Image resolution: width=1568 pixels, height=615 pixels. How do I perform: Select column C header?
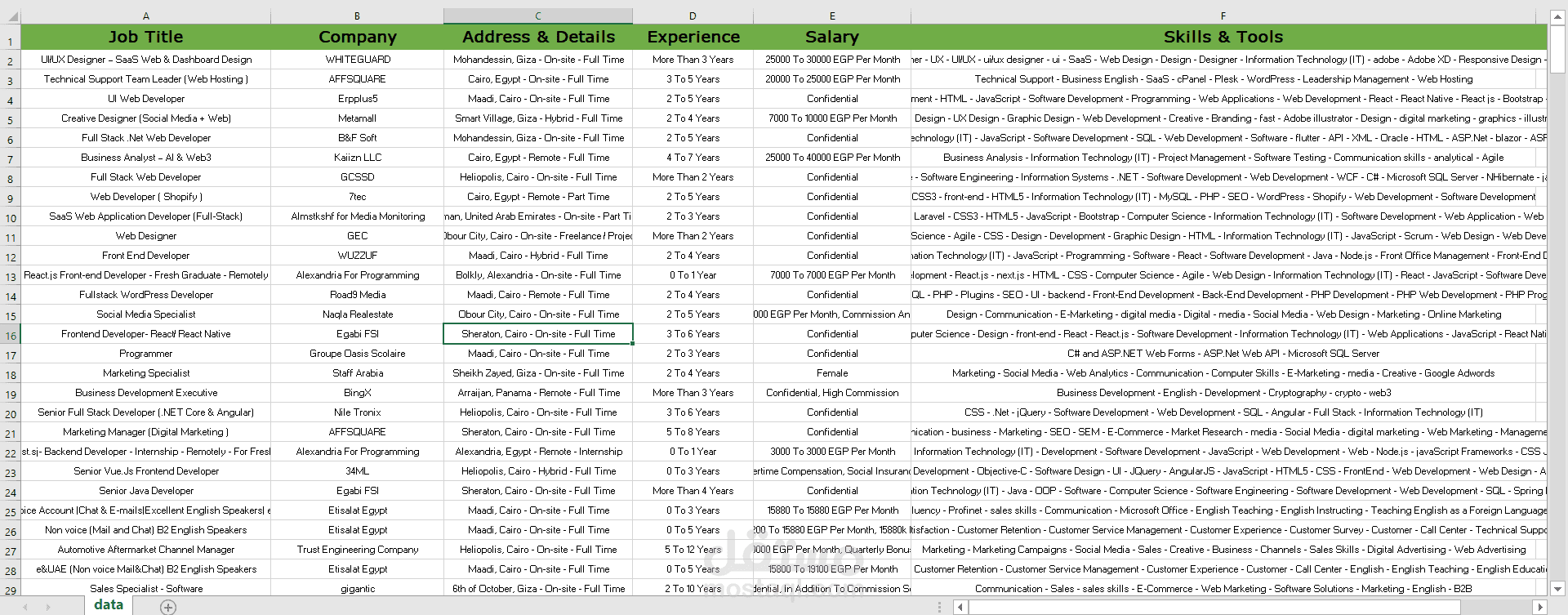tap(538, 16)
